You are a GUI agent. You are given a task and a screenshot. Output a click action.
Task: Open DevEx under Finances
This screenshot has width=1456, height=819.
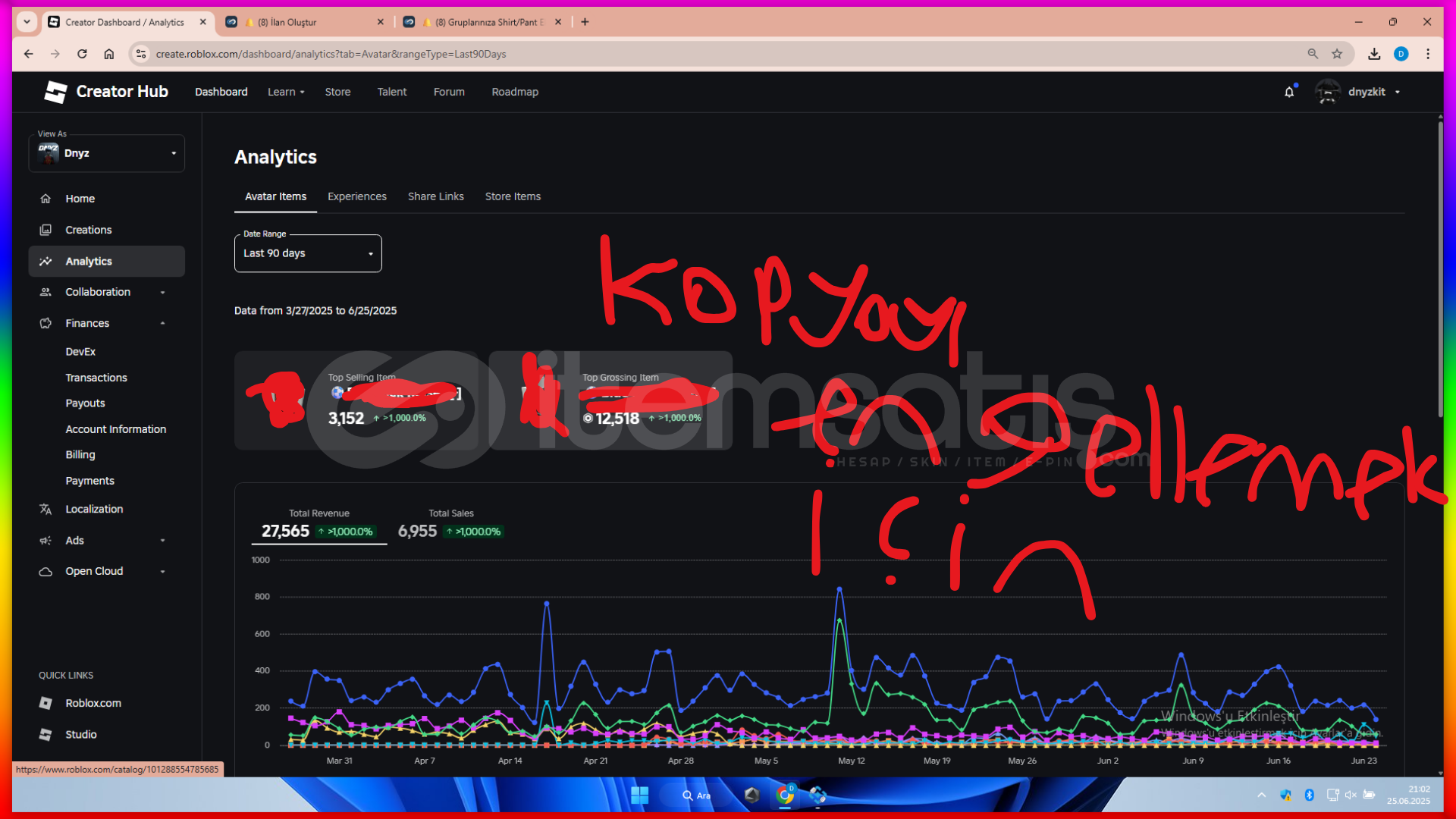coord(80,352)
